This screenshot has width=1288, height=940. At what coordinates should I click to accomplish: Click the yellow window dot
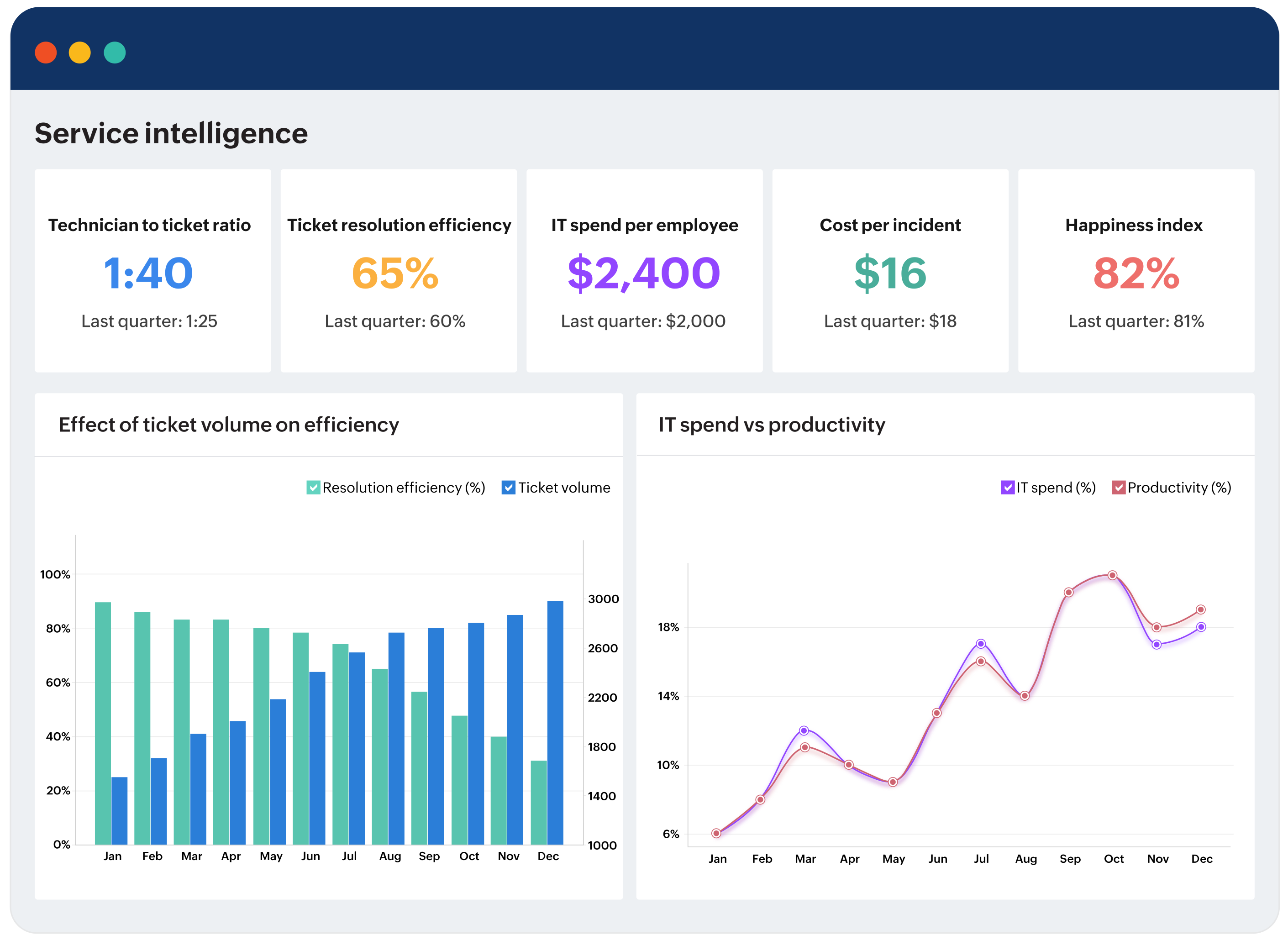(x=79, y=53)
